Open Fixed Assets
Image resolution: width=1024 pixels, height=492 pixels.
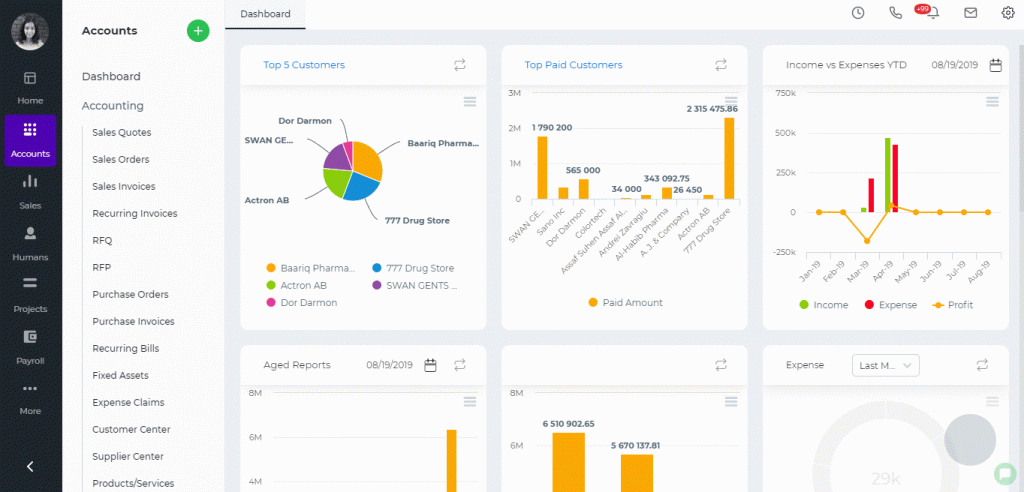120,376
